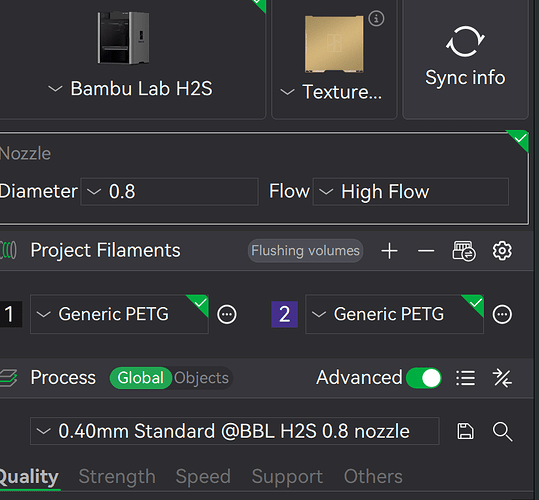539x500 pixels.
Task: Open the Support tab
Action: click(x=287, y=476)
